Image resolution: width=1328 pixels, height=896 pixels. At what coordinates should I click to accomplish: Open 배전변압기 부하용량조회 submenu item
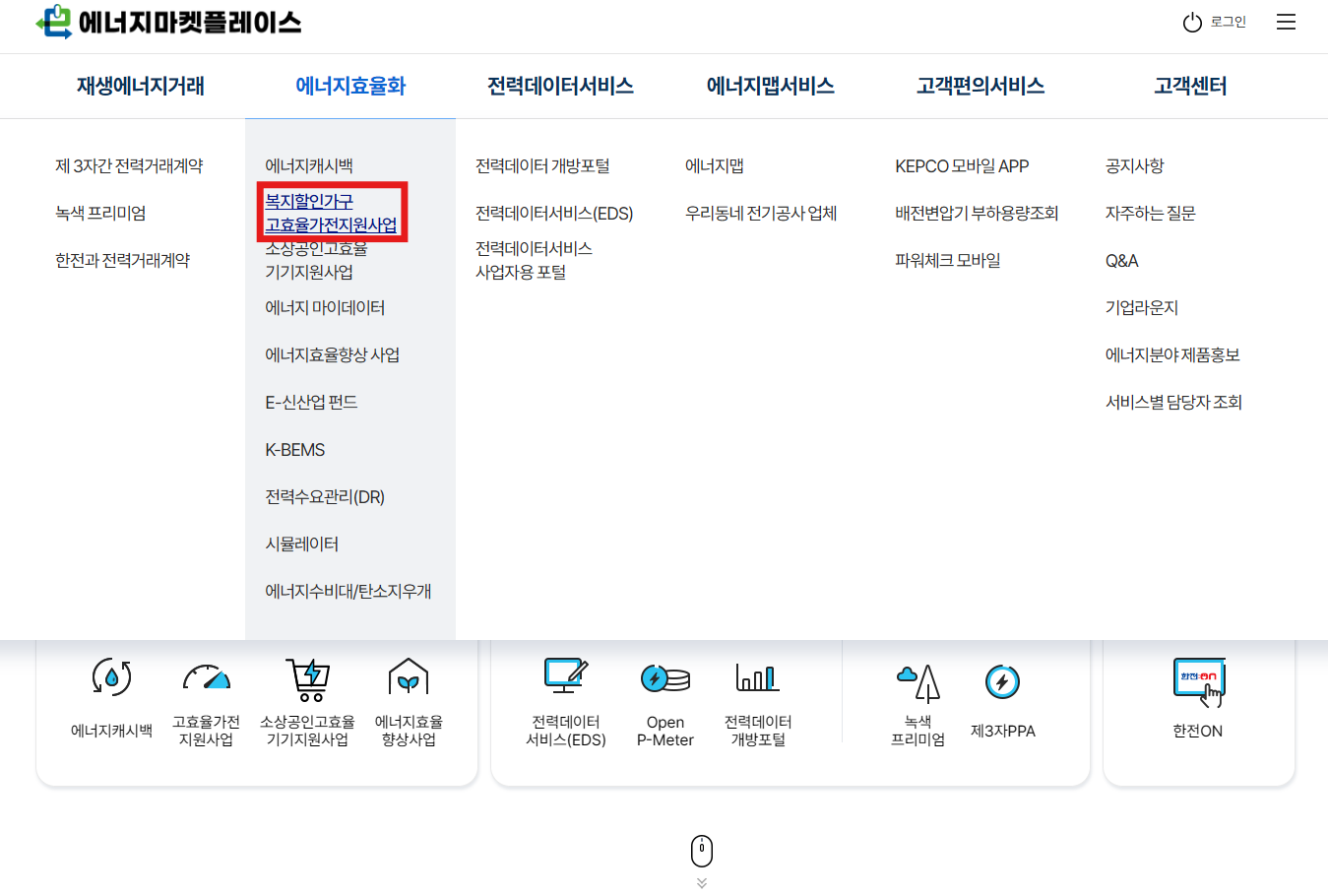click(x=977, y=214)
